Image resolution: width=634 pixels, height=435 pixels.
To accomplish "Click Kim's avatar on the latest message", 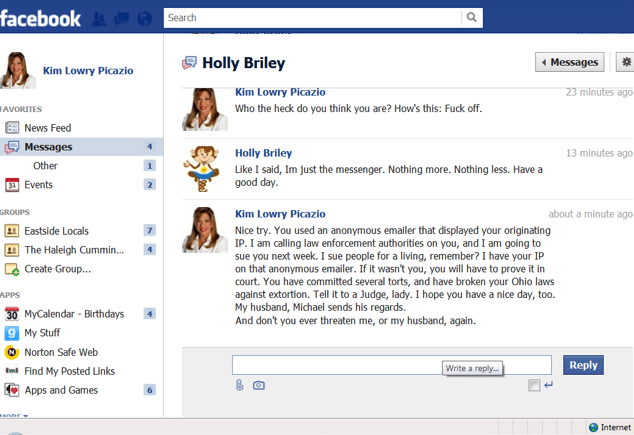I will pos(205,230).
